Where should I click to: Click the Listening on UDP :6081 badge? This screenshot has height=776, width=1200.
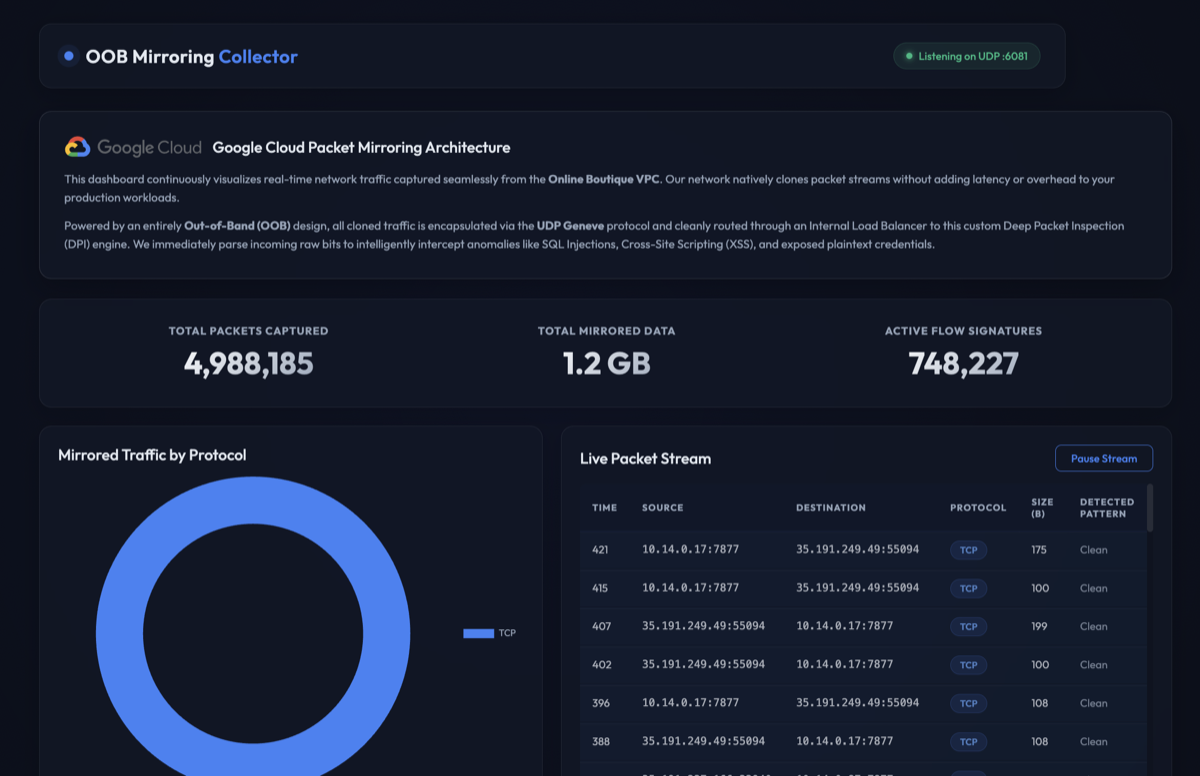pos(966,56)
